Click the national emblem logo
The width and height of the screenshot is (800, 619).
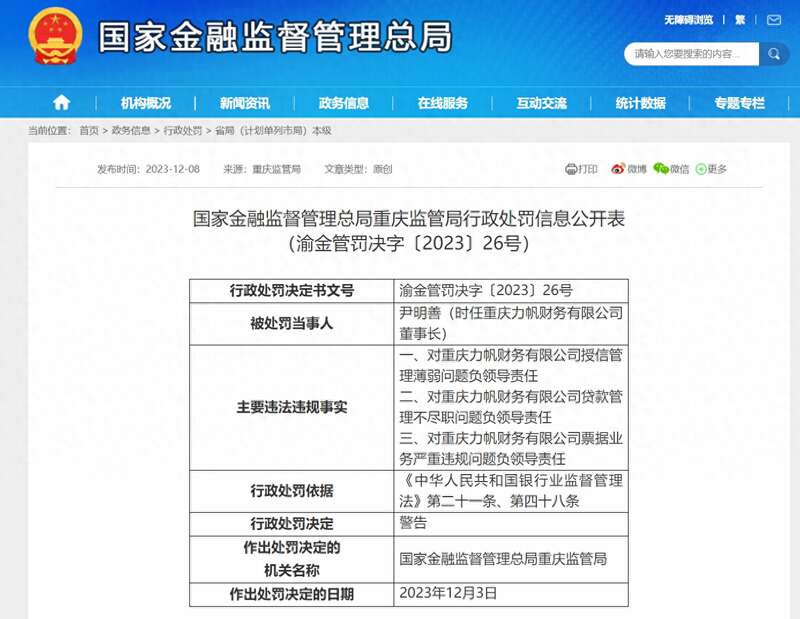tap(55, 37)
